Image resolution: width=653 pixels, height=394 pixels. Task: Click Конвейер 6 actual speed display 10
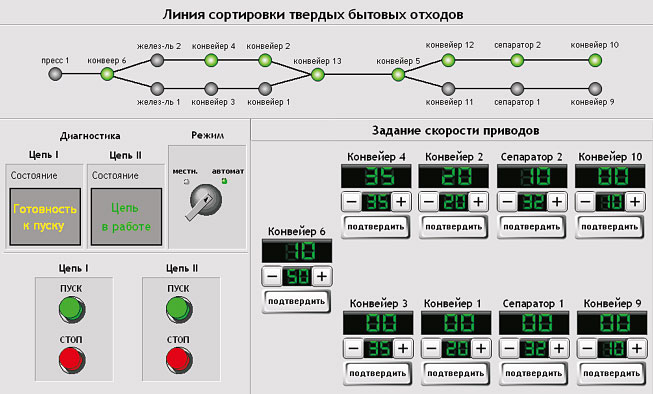pyautogui.click(x=297, y=251)
